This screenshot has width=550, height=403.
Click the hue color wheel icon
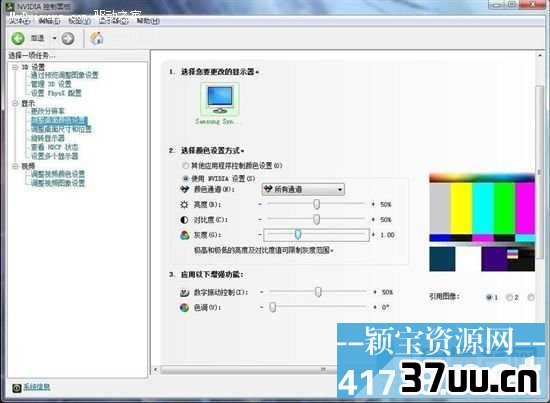[x=184, y=308]
